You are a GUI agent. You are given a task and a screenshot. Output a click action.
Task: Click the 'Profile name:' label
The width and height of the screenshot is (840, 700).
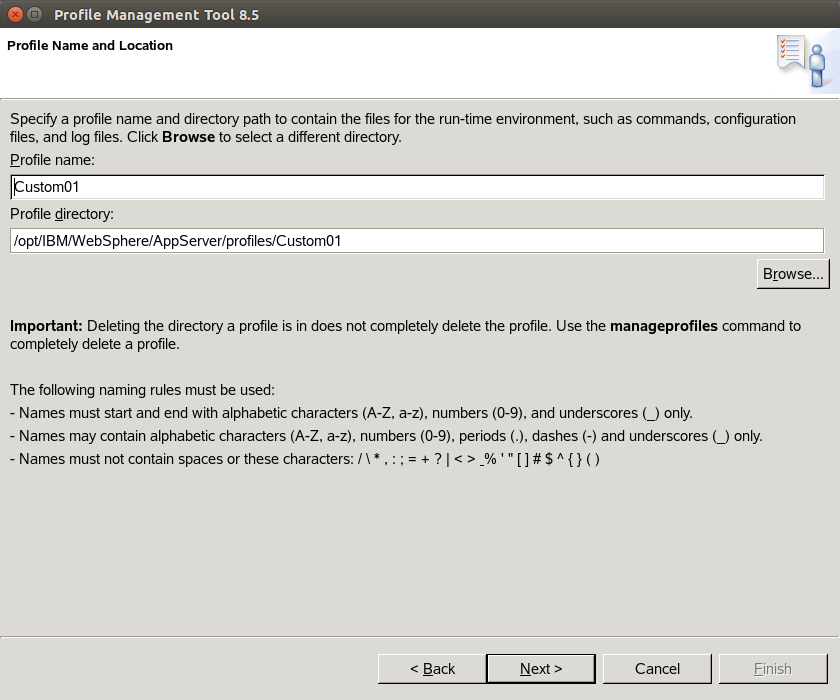click(52, 160)
